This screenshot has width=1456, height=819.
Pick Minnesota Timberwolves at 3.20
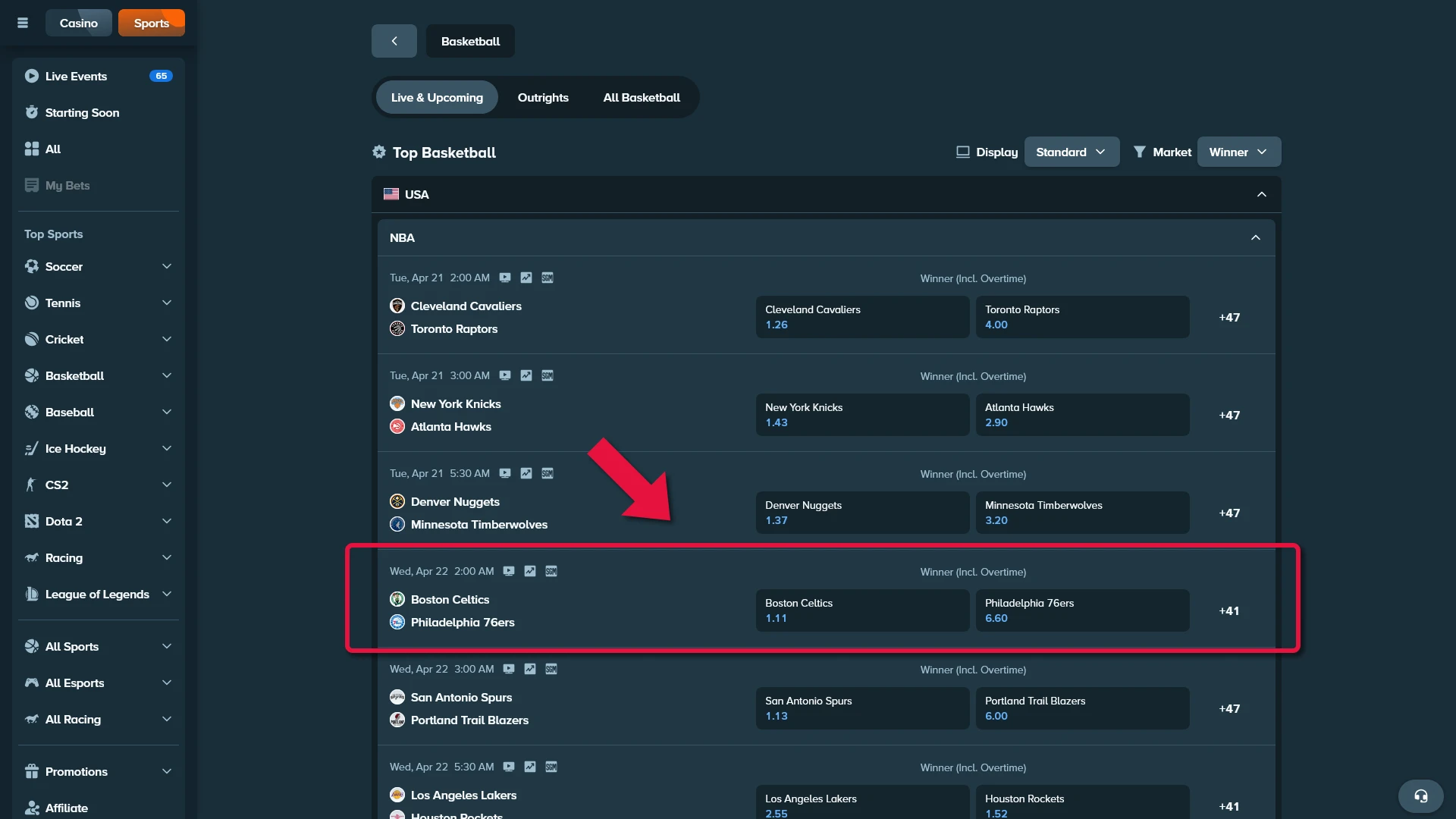click(1083, 513)
